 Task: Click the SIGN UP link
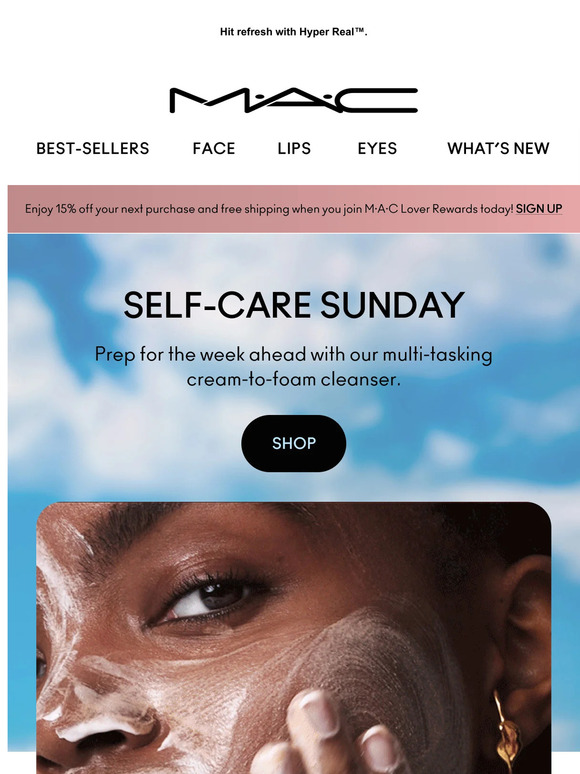[539, 209]
